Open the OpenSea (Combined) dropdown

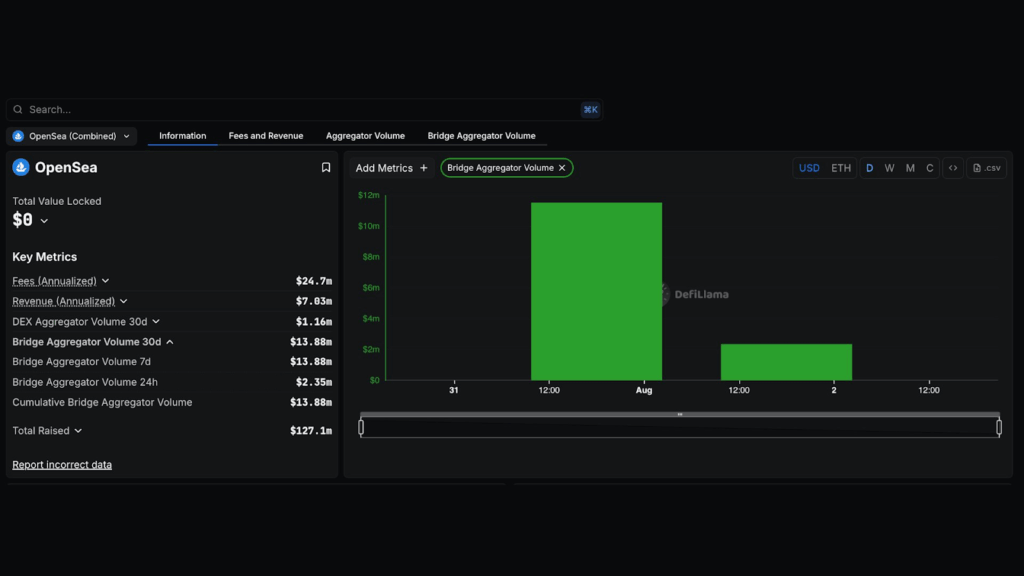[x=72, y=136]
